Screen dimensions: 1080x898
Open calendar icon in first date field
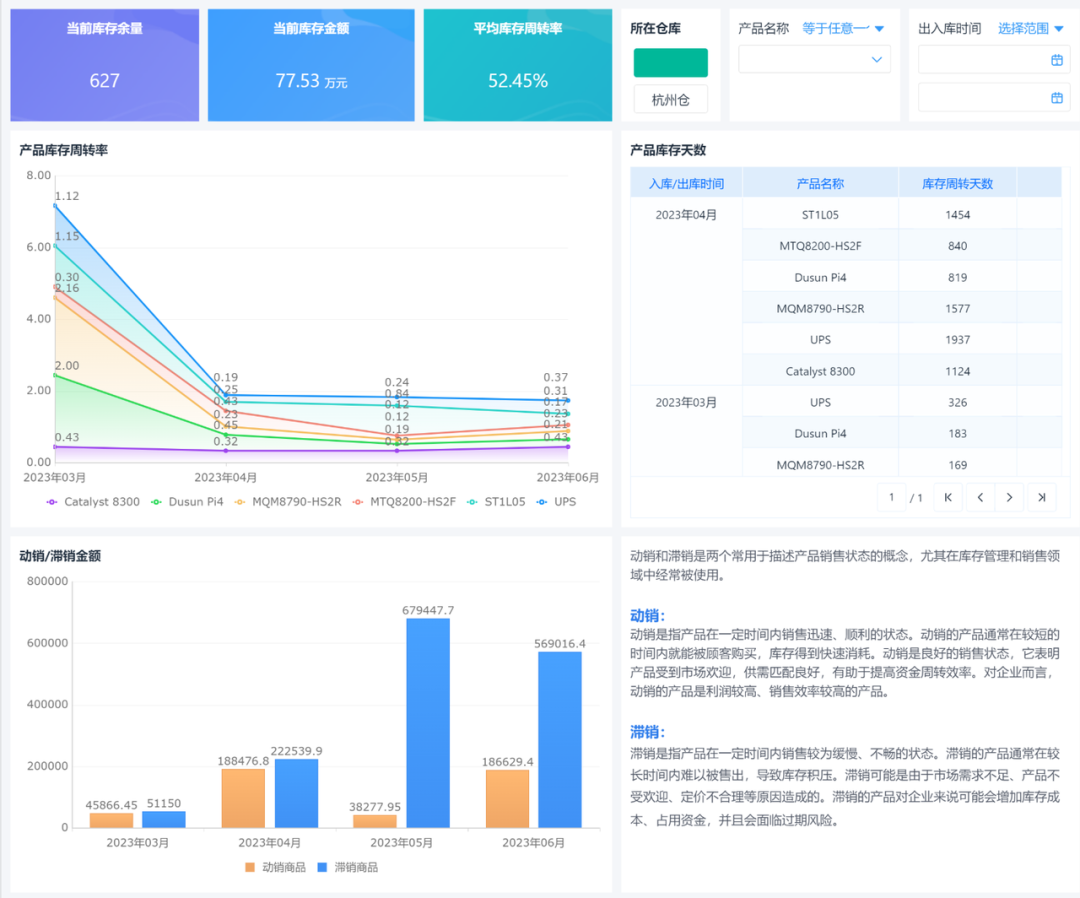coord(1057,61)
